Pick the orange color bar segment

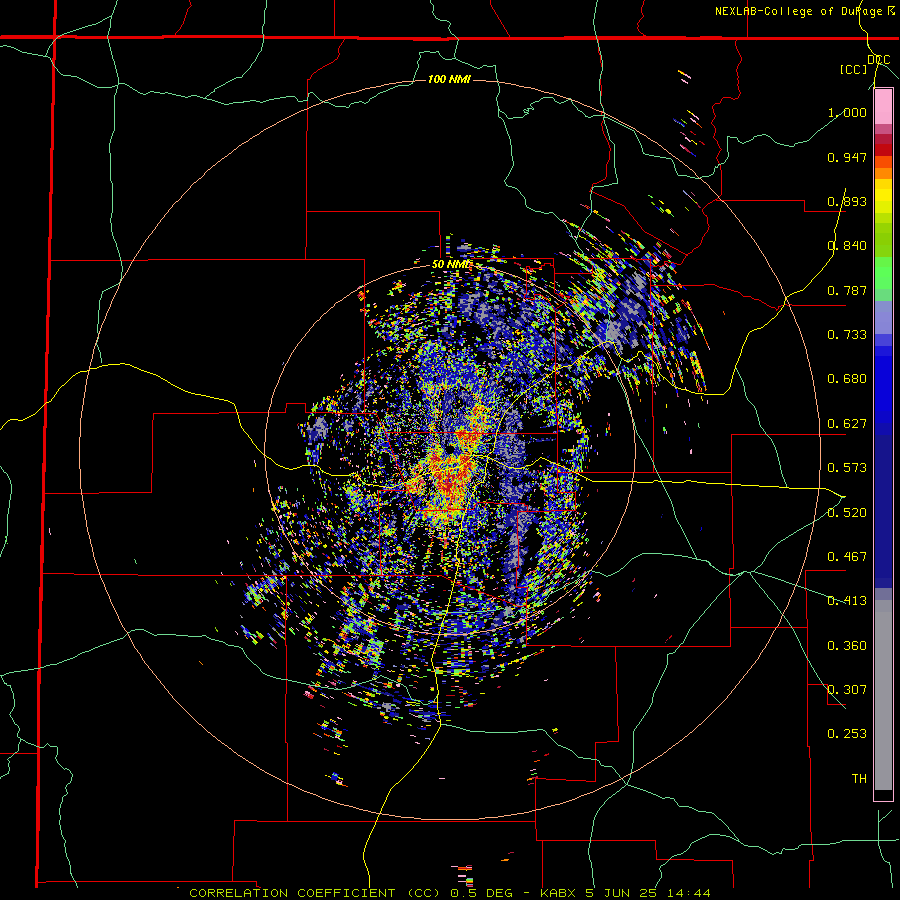[x=883, y=173]
